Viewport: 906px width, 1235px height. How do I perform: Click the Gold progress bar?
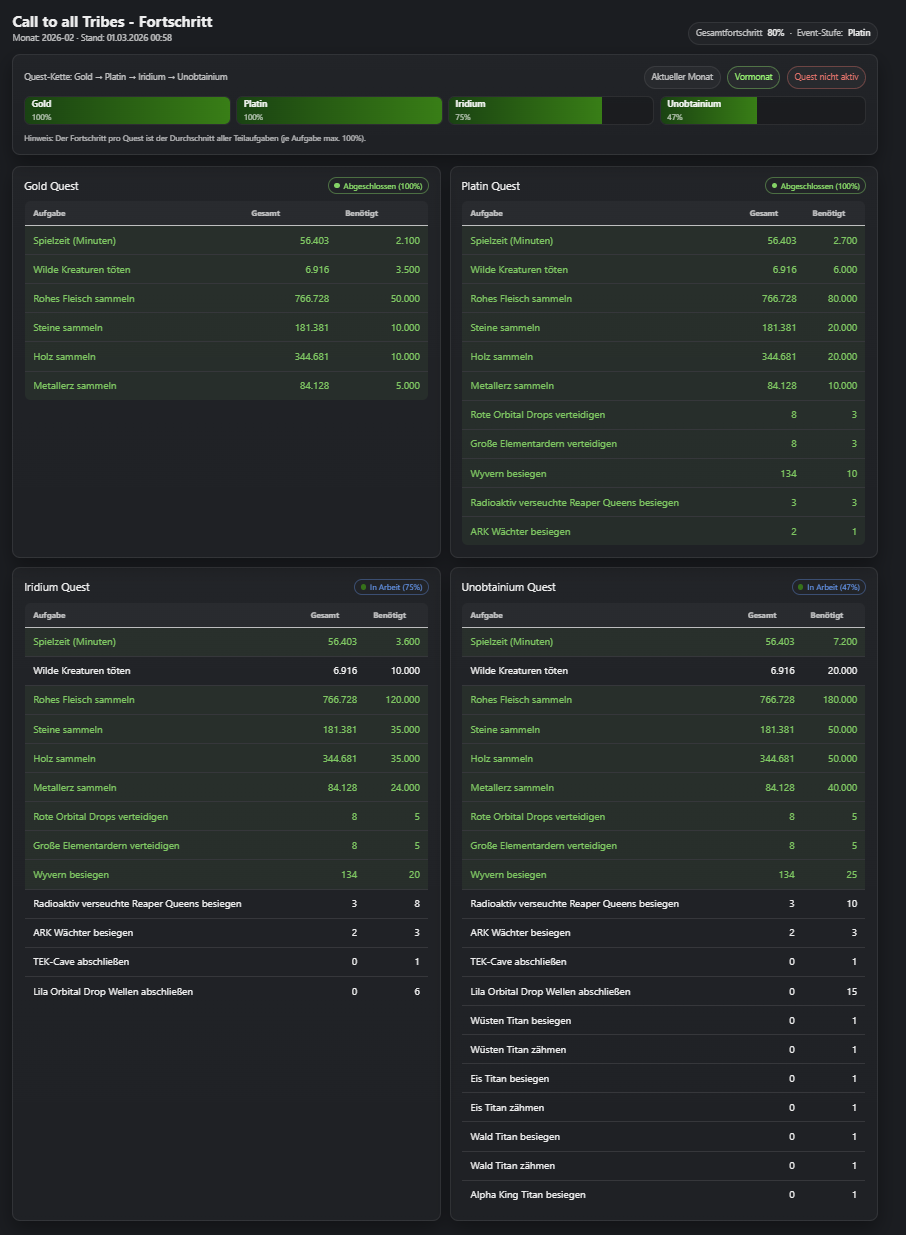tap(127, 110)
